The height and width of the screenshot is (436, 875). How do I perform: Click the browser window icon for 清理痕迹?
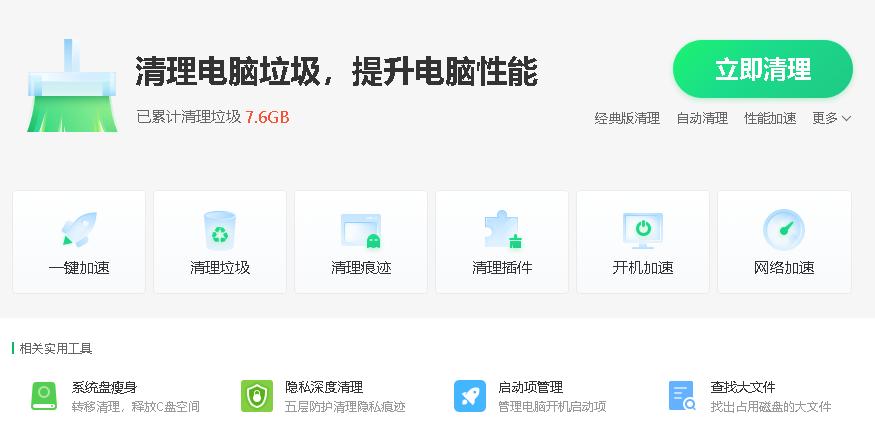click(x=361, y=231)
